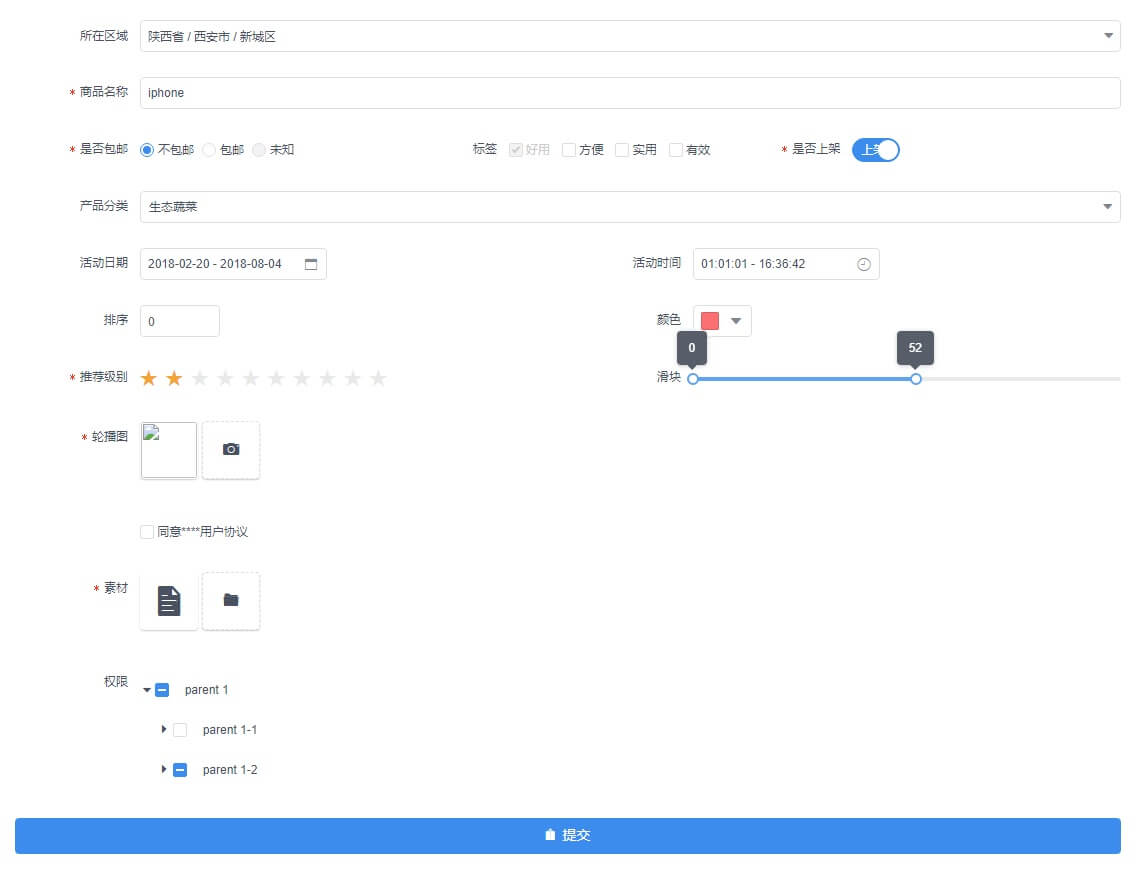Check the 方便 tag checkbox
This screenshot has height=871, width=1138.
click(x=569, y=150)
